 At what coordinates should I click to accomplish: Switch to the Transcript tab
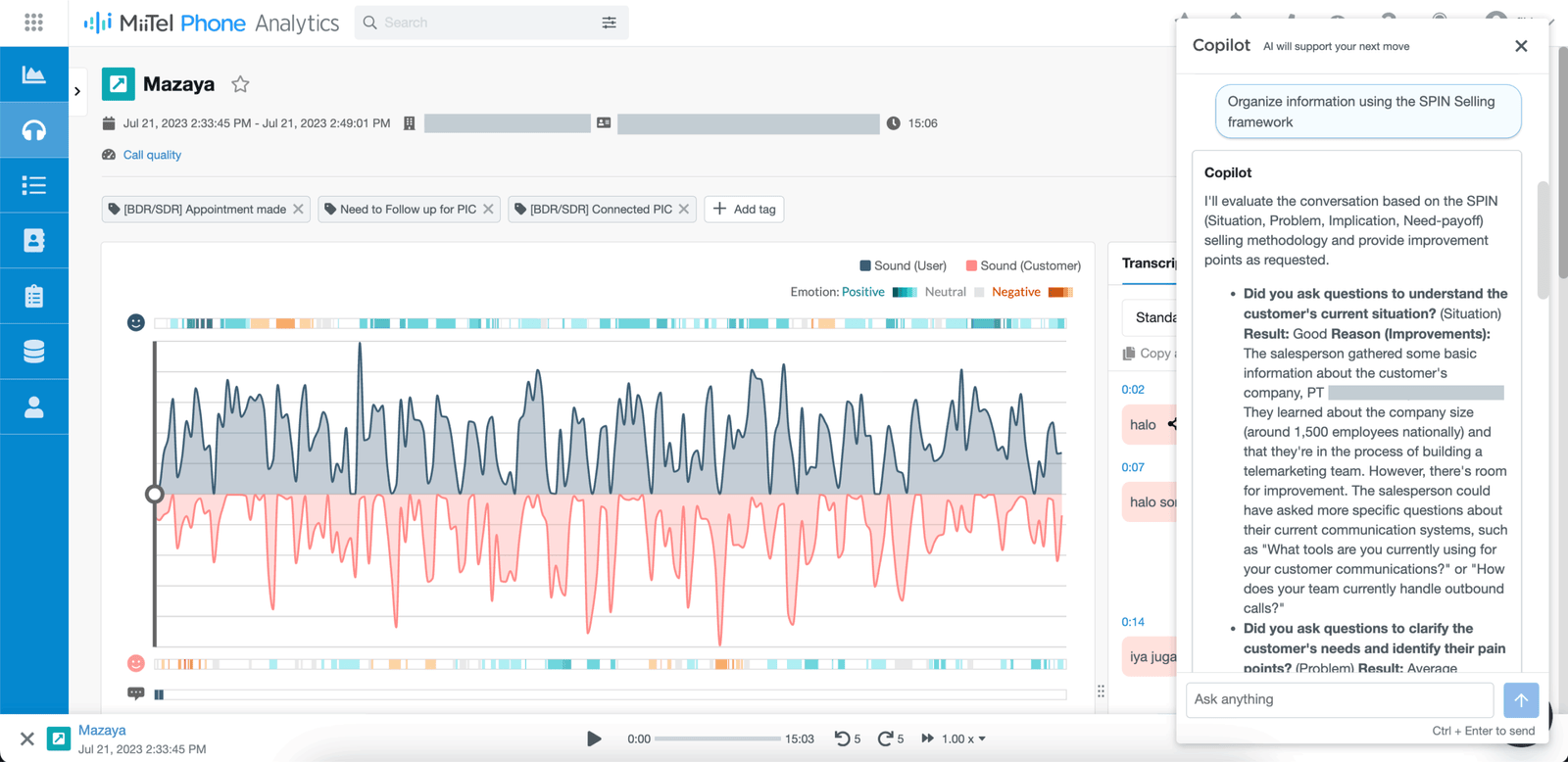[x=1149, y=263]
